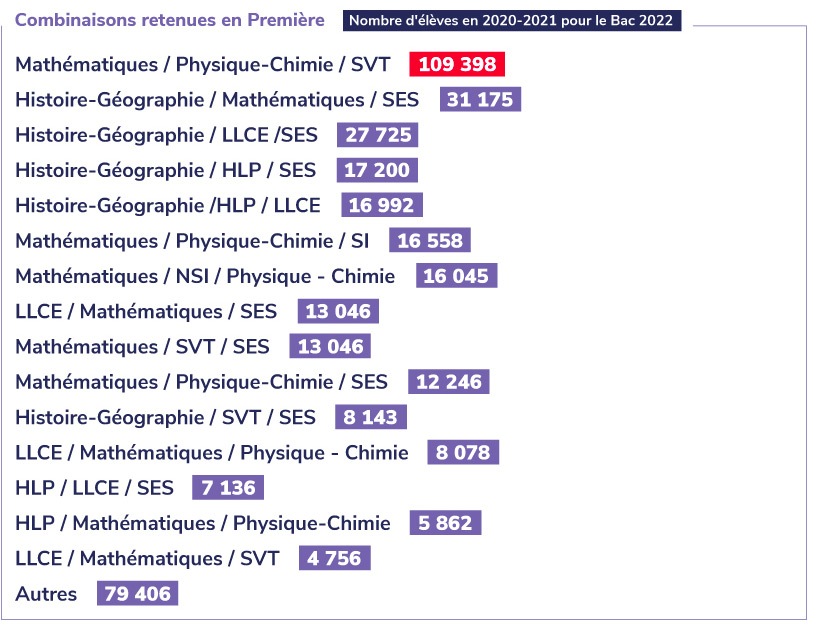Select the 12 246 value badge
Image resolution: width=822 pixels, height=637 pixels.
click(449, 382)
